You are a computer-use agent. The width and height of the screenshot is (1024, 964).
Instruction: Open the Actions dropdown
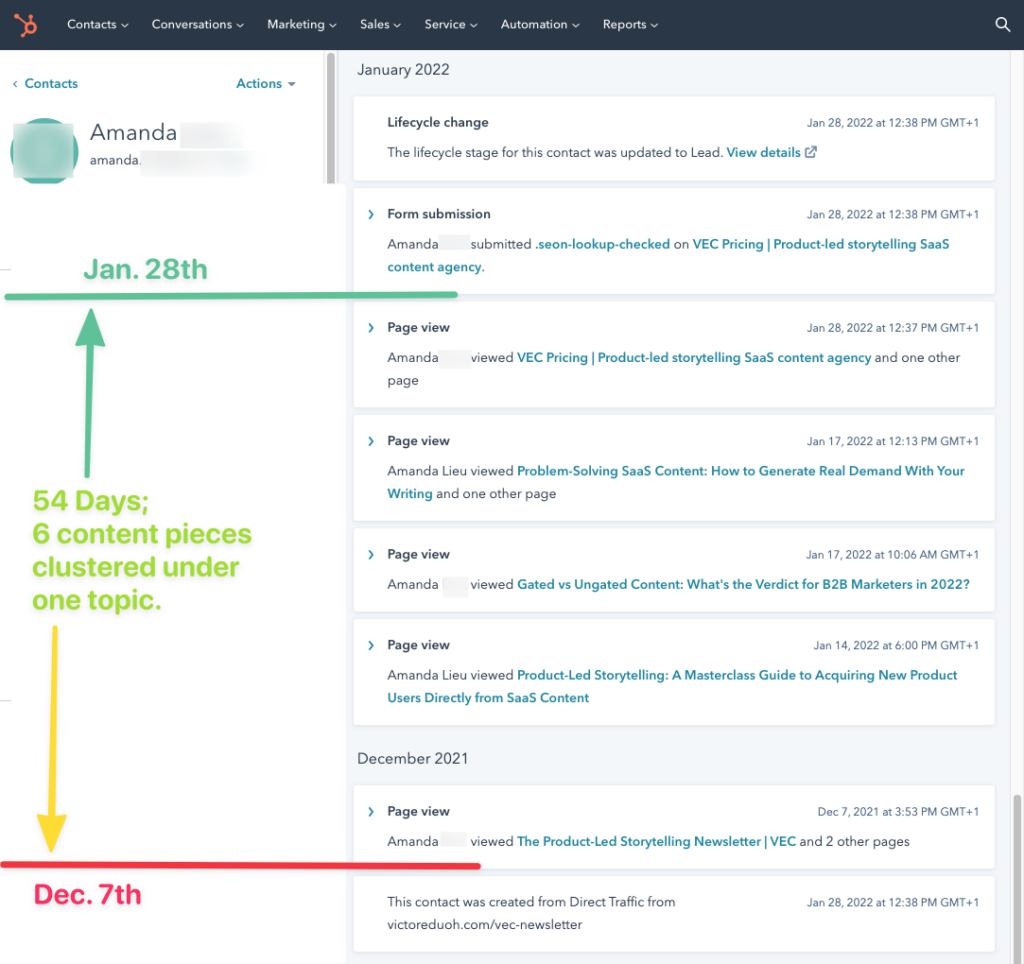pyautogui.click(x=266, y=84)
